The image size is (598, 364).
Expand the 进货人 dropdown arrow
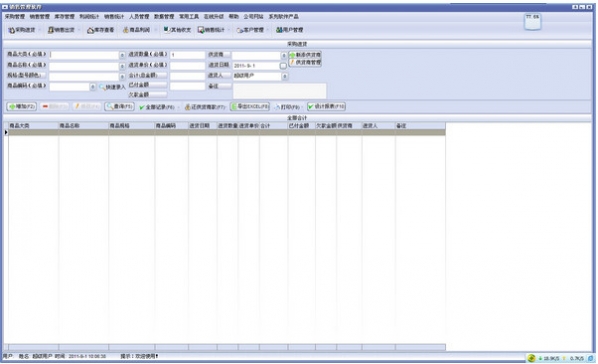[x=285, y=76]
